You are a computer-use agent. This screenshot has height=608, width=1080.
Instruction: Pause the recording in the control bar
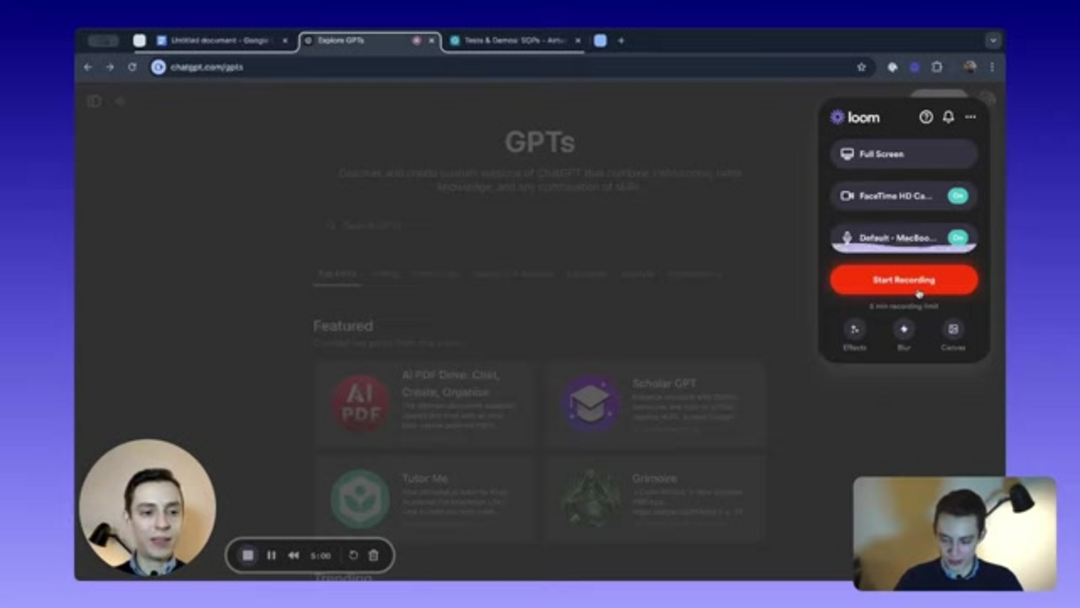click(x=271, y=555)
